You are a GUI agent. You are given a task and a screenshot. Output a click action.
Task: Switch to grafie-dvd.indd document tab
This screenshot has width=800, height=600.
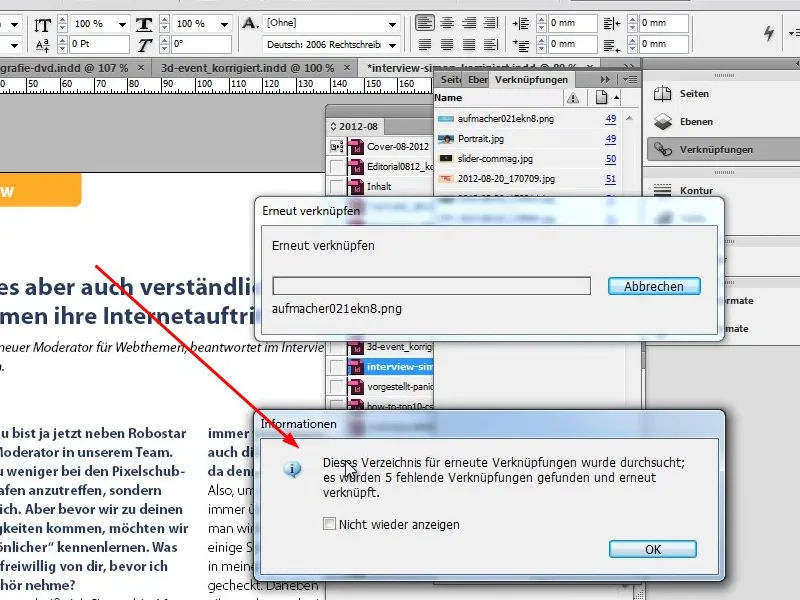pos(64,68)
